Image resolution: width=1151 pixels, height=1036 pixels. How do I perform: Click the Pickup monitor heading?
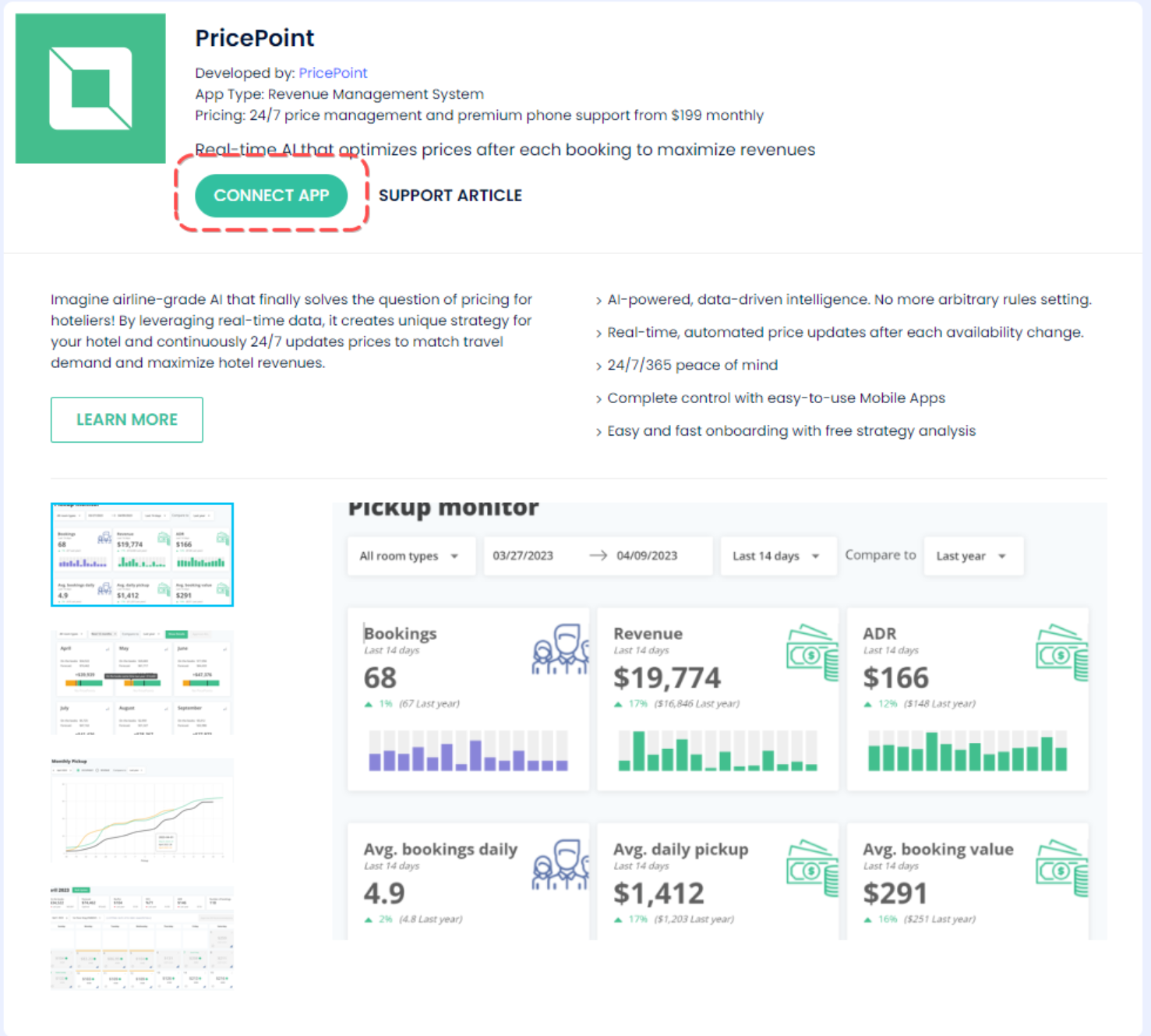443,508
